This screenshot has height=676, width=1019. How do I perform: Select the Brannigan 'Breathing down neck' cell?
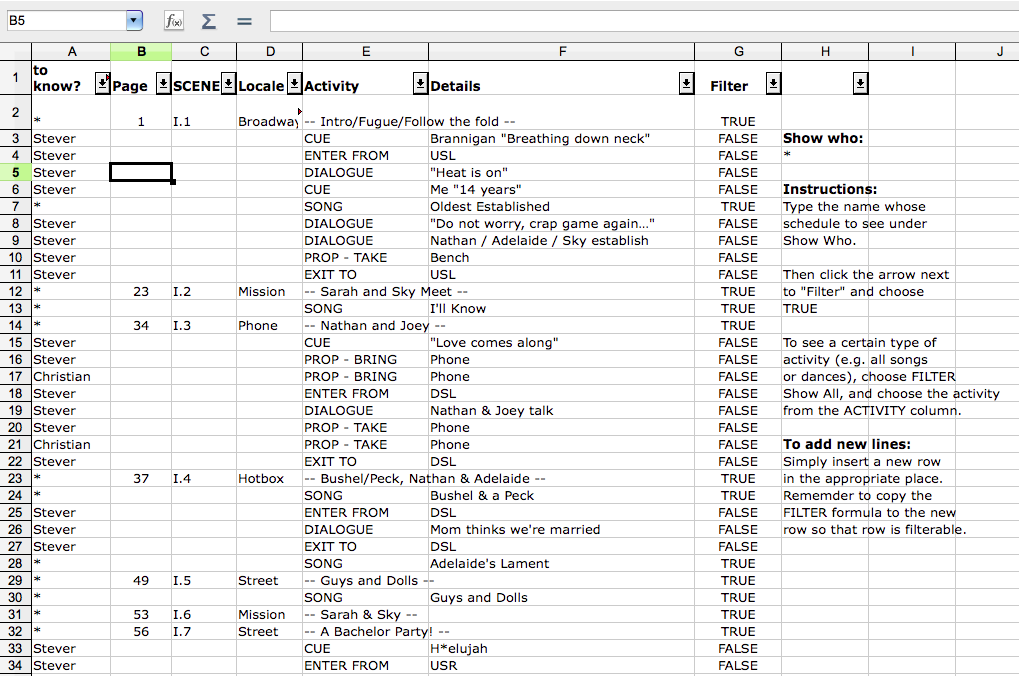tap(561, 138)
